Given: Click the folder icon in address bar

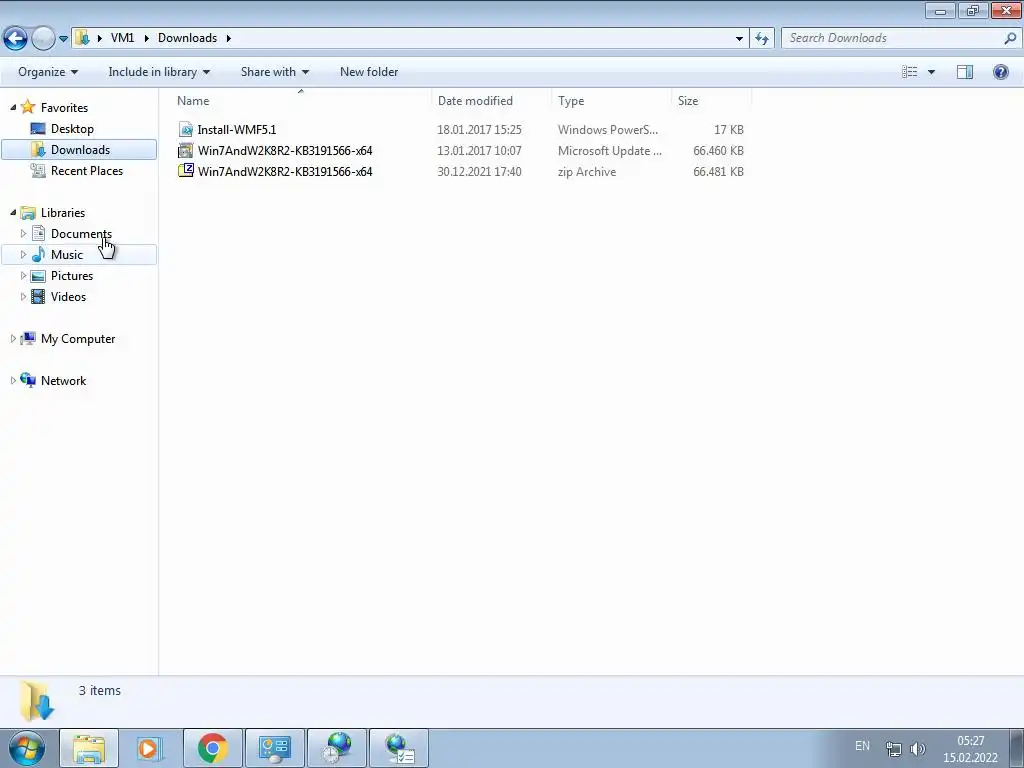Looking at the screenshot, I should (82, 38).
